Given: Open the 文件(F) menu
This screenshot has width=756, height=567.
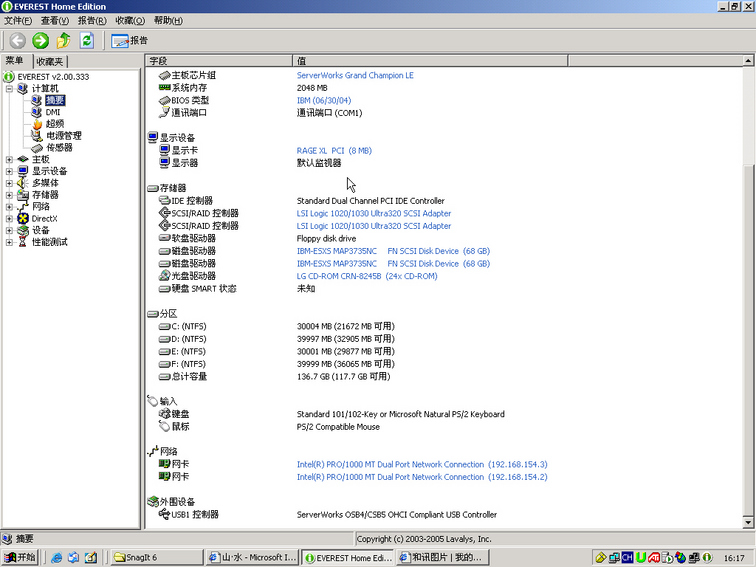Looking at the screenshot, I should click(x=18, y=21).
